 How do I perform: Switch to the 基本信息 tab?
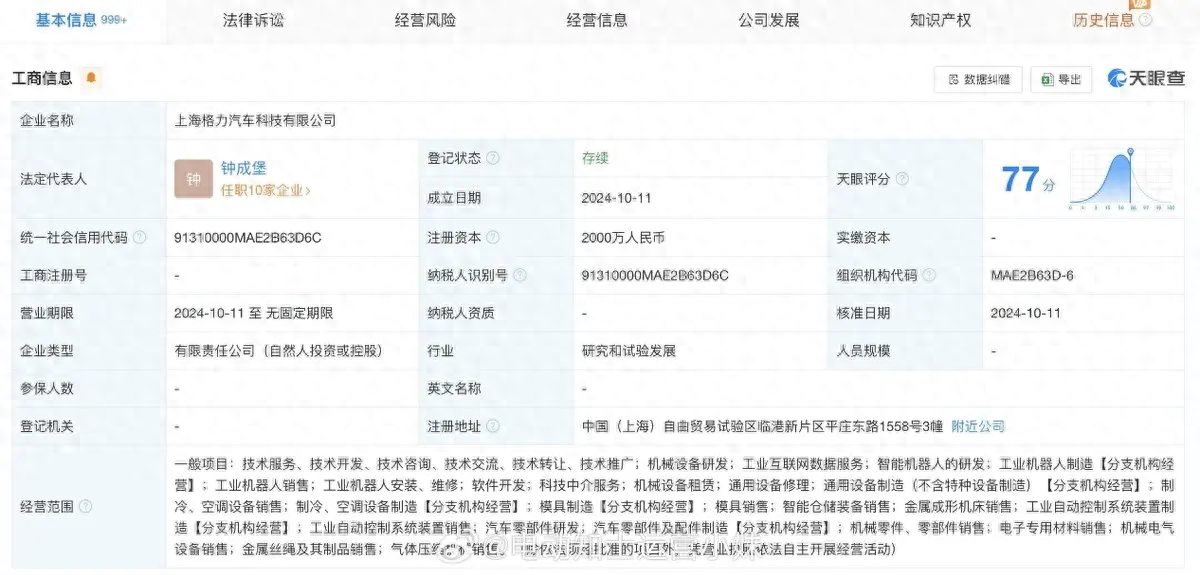pyautogui.click(x=81, y=20)
